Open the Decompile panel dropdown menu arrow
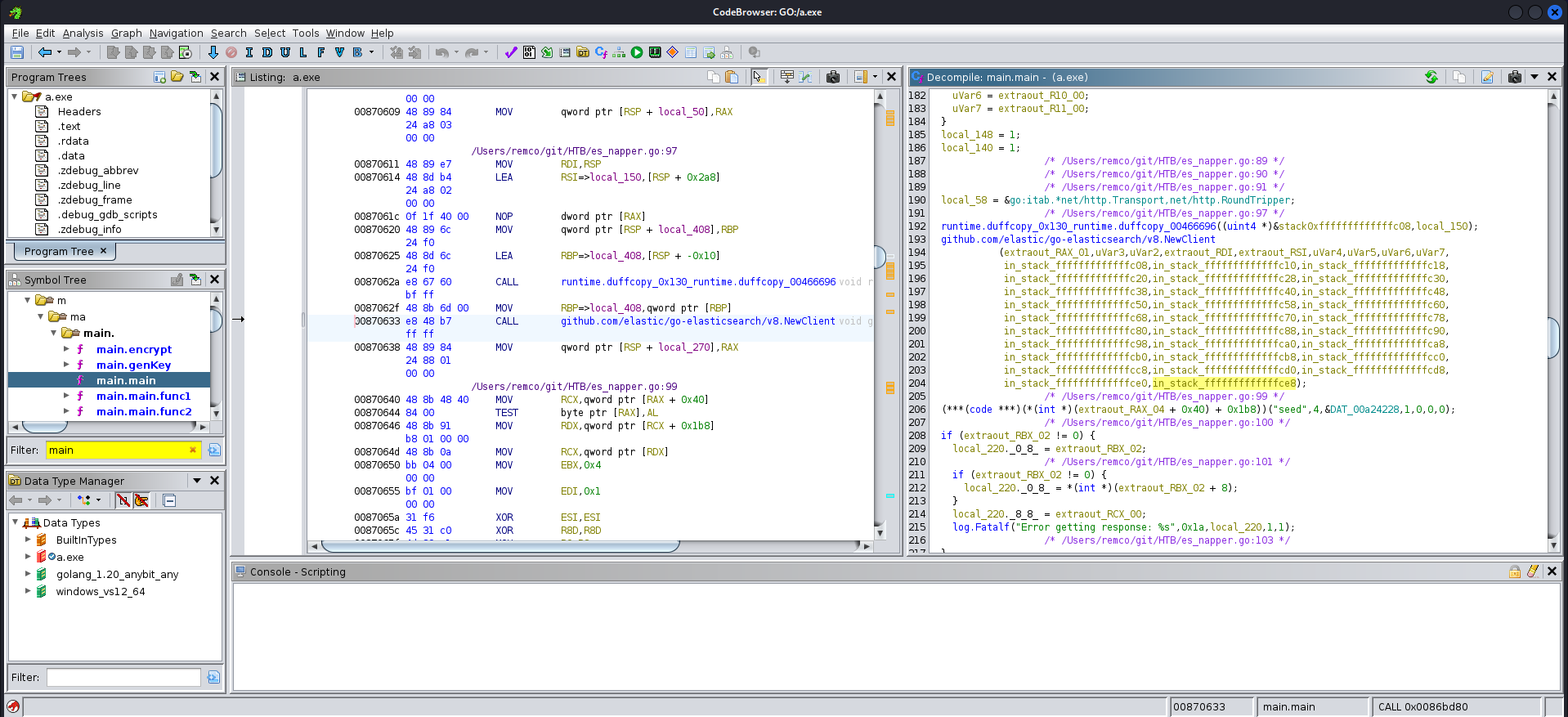The width and height of the screenshot is (1568, 717). [1534, 77]
